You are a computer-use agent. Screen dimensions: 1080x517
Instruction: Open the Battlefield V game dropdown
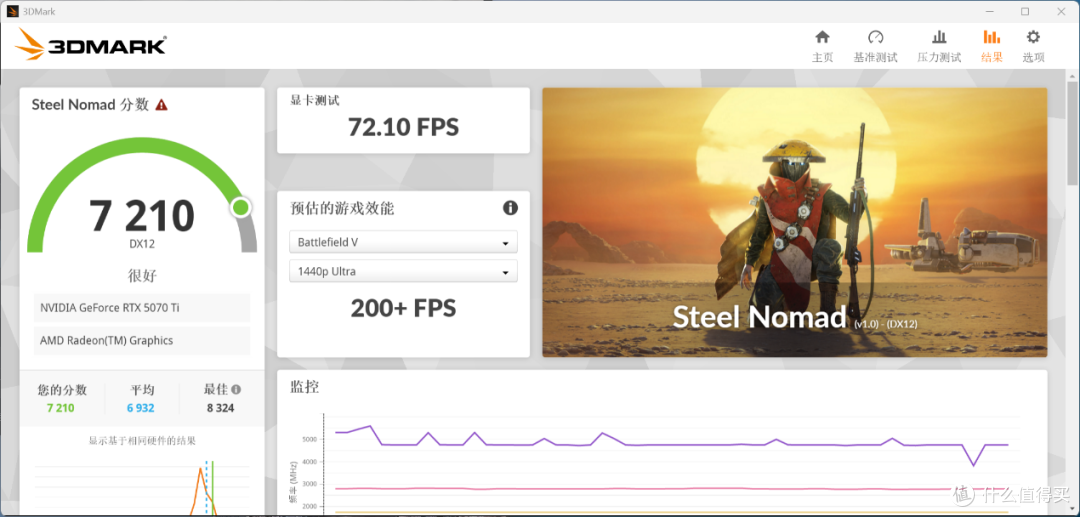click(x=403, y=242)
